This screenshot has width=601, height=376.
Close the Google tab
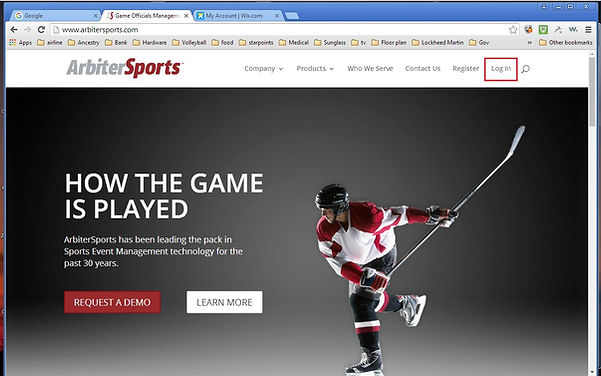(95, 16)
